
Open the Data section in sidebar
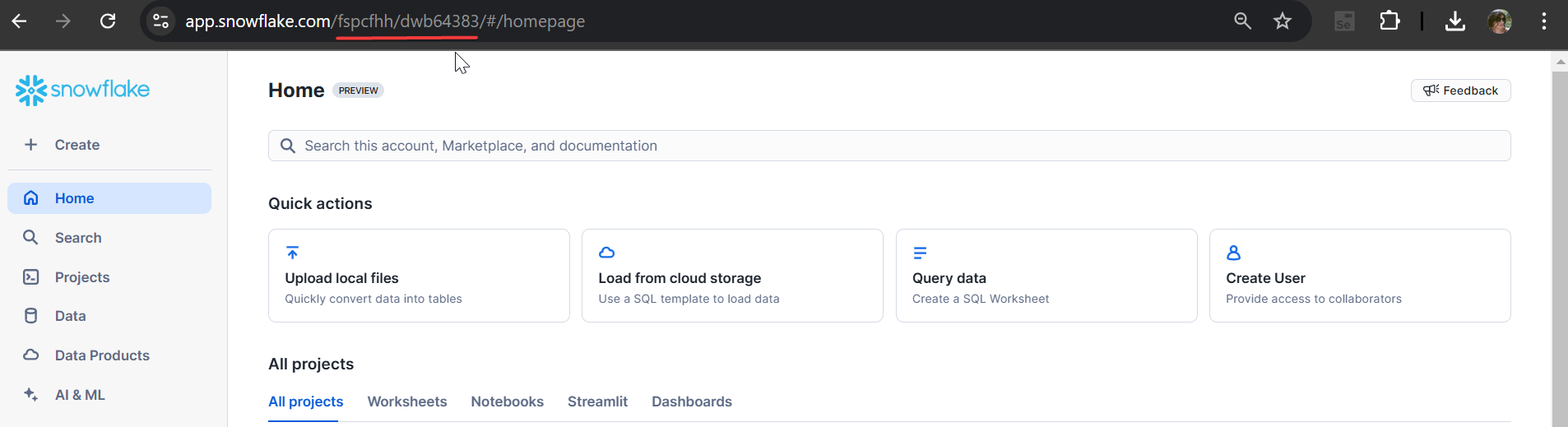click(x=70, y=316)
